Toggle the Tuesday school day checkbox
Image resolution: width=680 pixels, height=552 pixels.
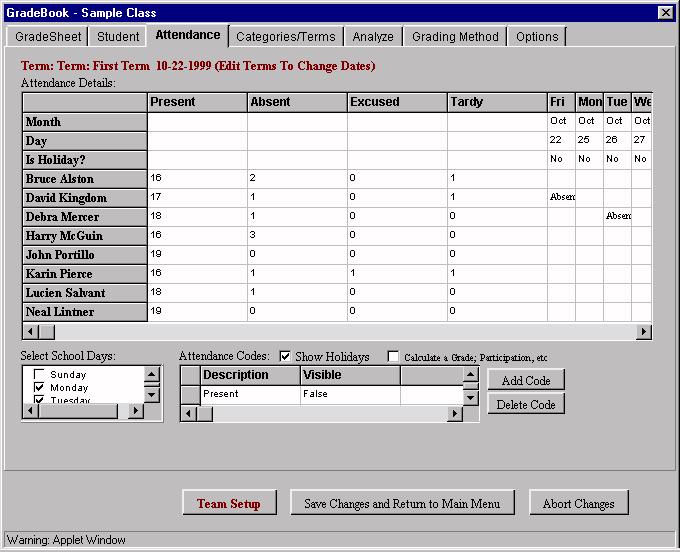point(39,399)
